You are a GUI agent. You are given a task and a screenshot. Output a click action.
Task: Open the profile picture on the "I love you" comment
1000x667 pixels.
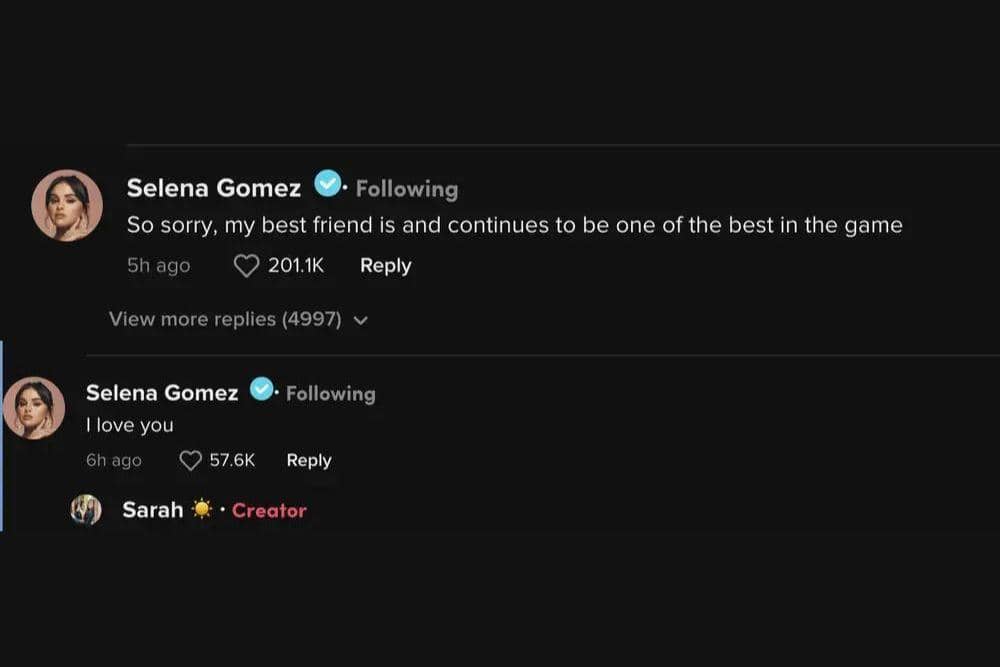click(x=34, y=408)
